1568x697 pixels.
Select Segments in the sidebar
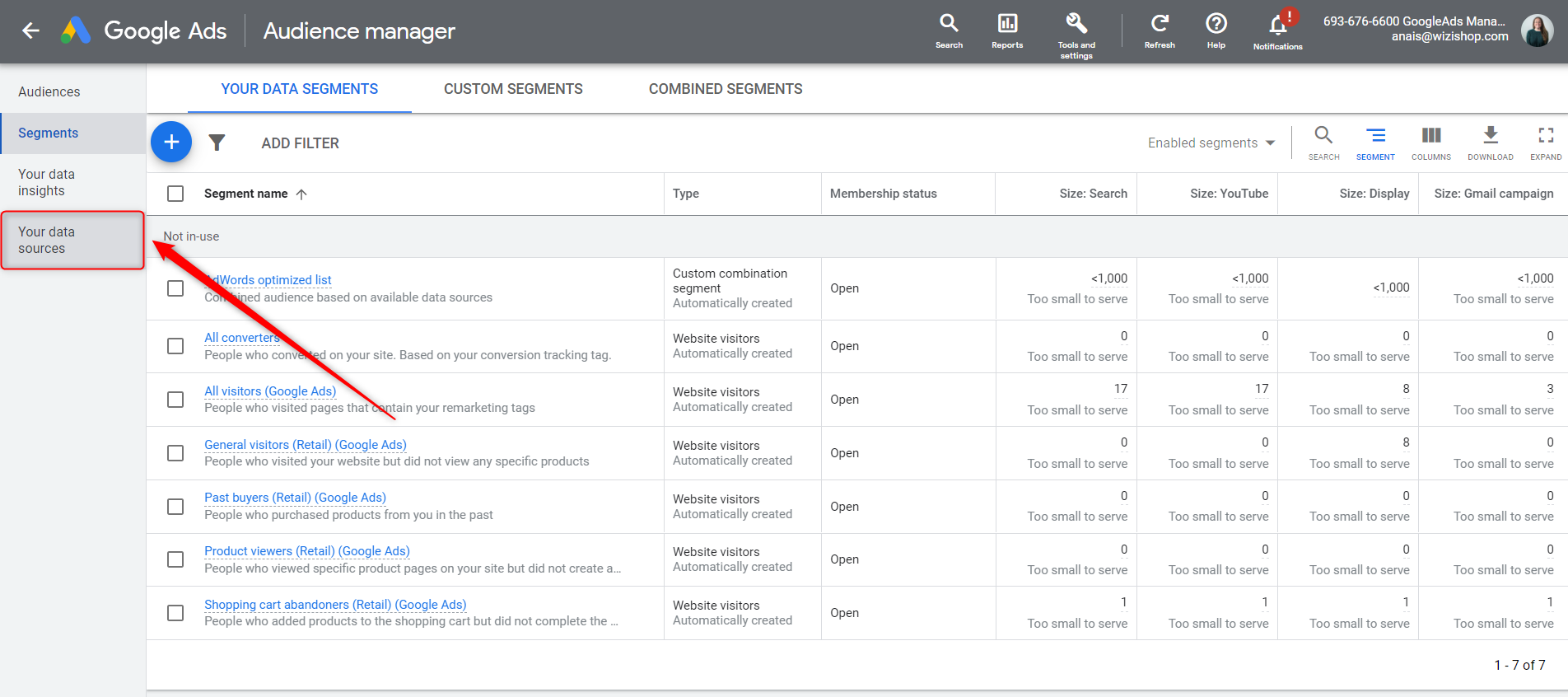72,133
